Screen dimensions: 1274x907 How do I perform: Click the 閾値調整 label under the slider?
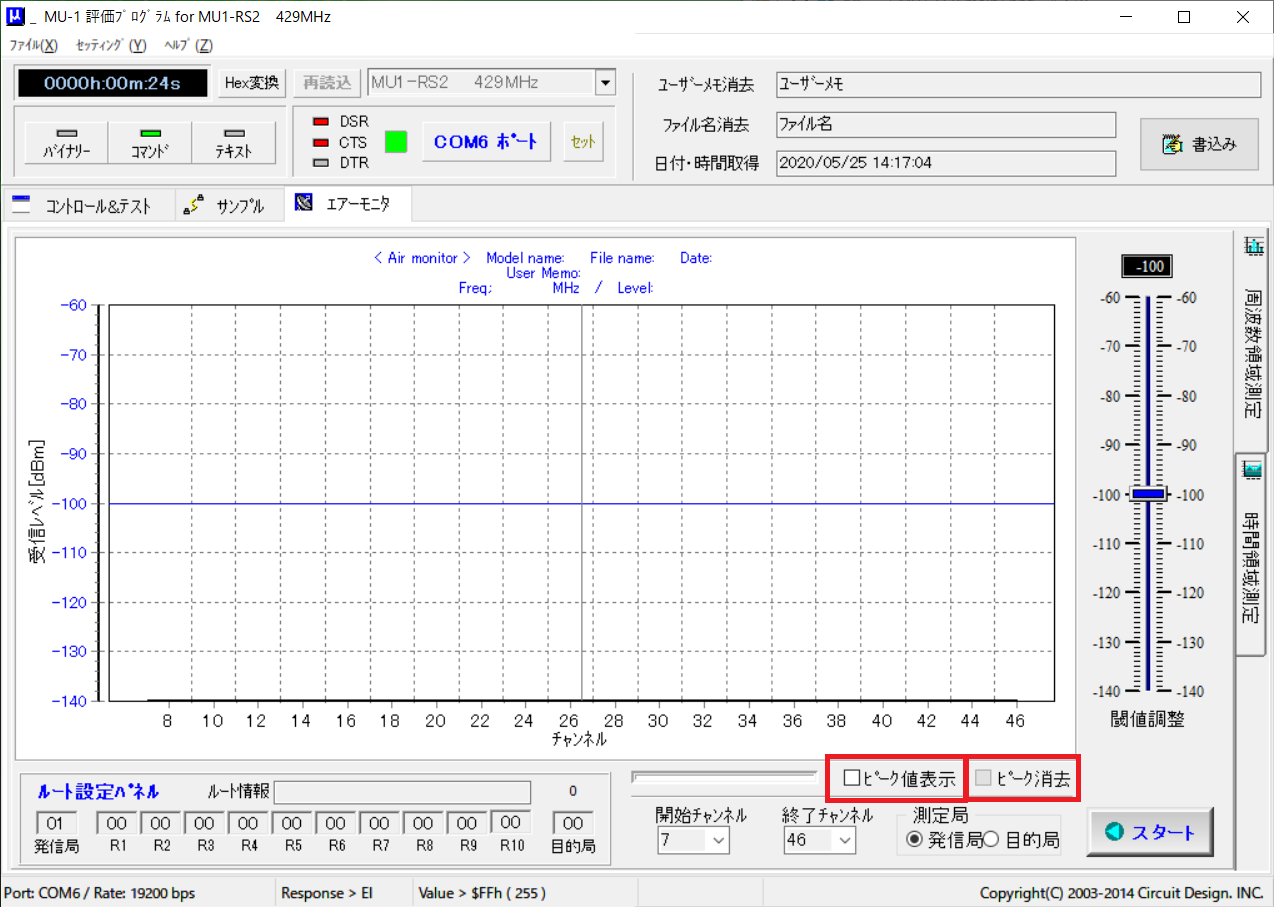[1148, 719]
